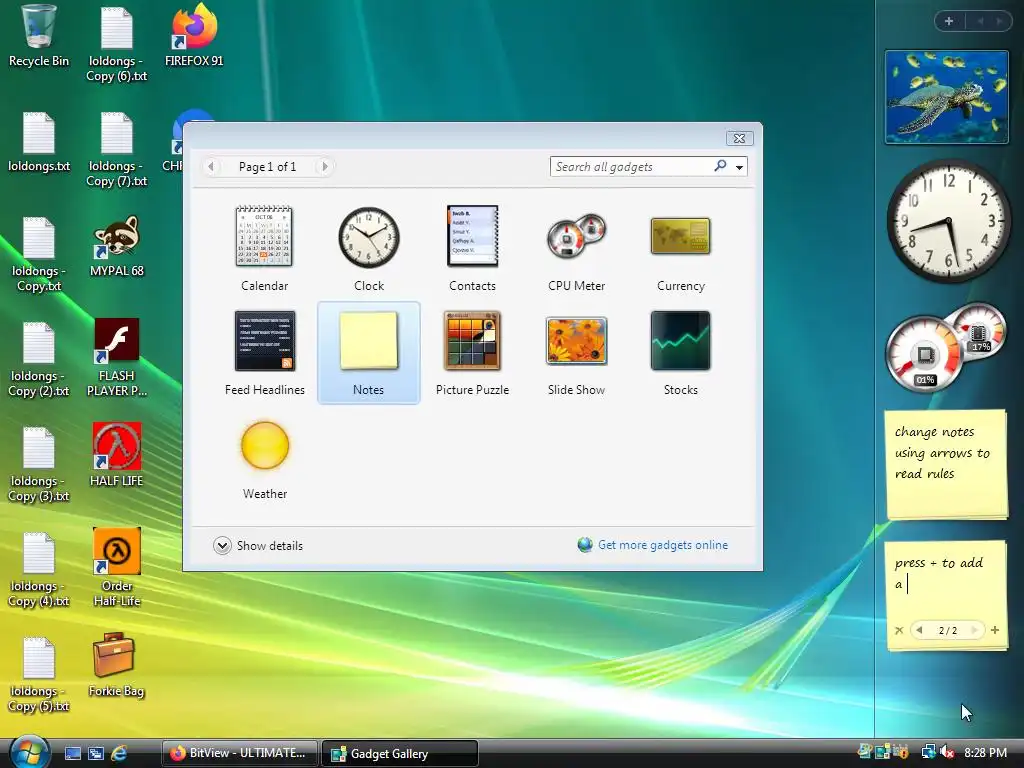This screenshot has width=1024, height=768.
Task: Select the MYPAL 68 desktop shortcut
Action: 116,247
